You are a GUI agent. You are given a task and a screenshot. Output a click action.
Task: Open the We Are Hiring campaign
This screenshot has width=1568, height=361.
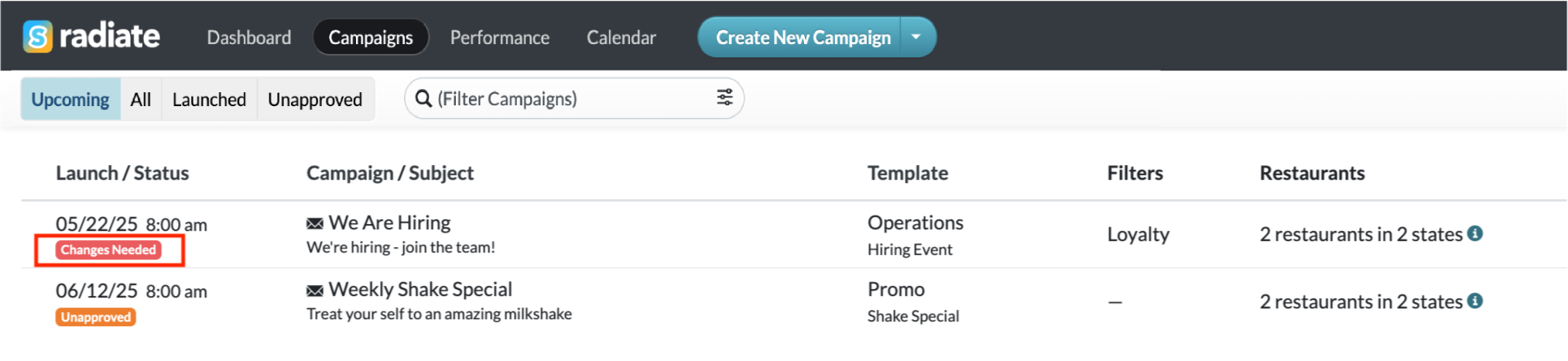pyautogui.click(x=389, y=223)
